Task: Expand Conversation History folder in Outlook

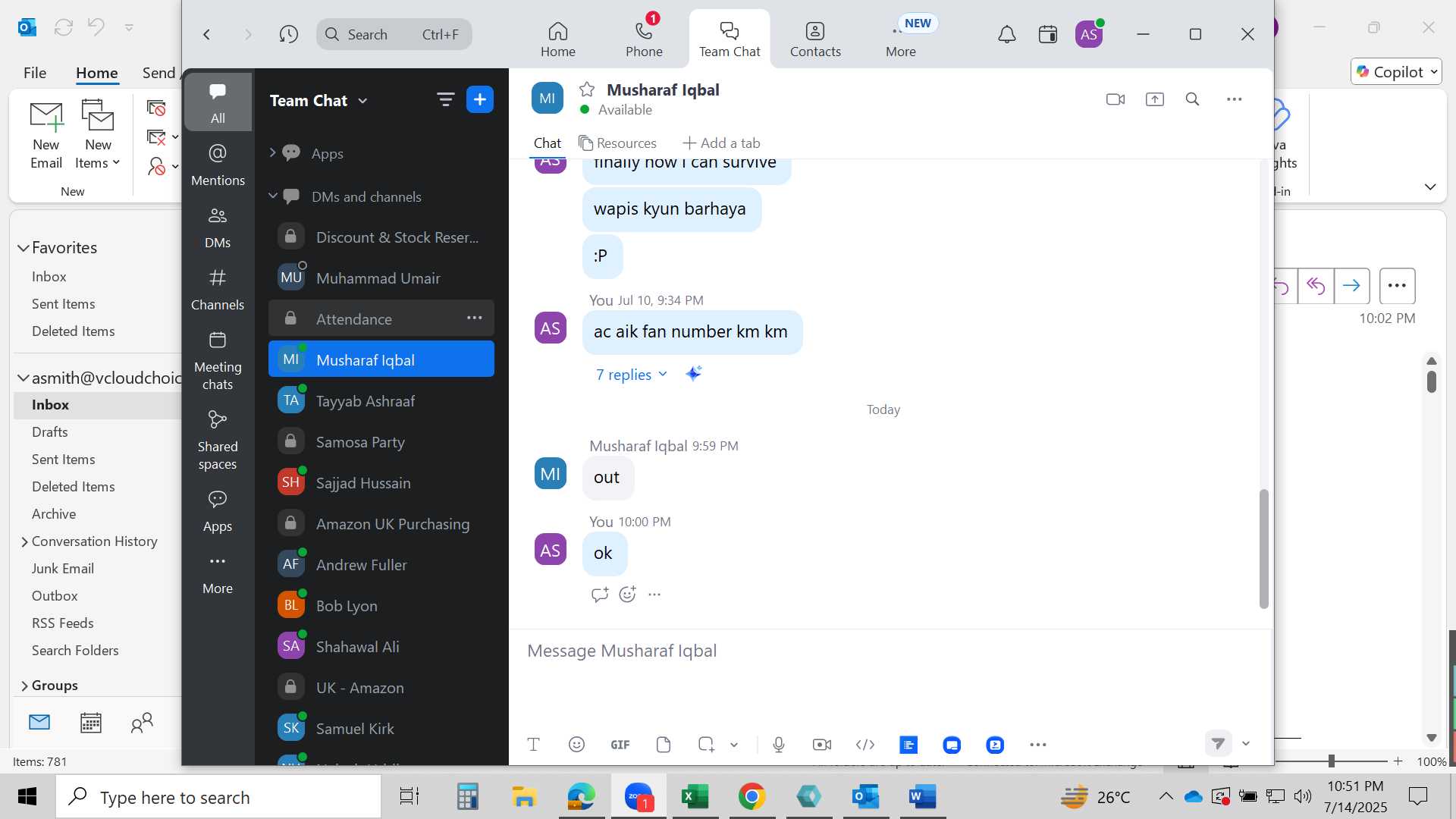Action: (x=24, y=541)
